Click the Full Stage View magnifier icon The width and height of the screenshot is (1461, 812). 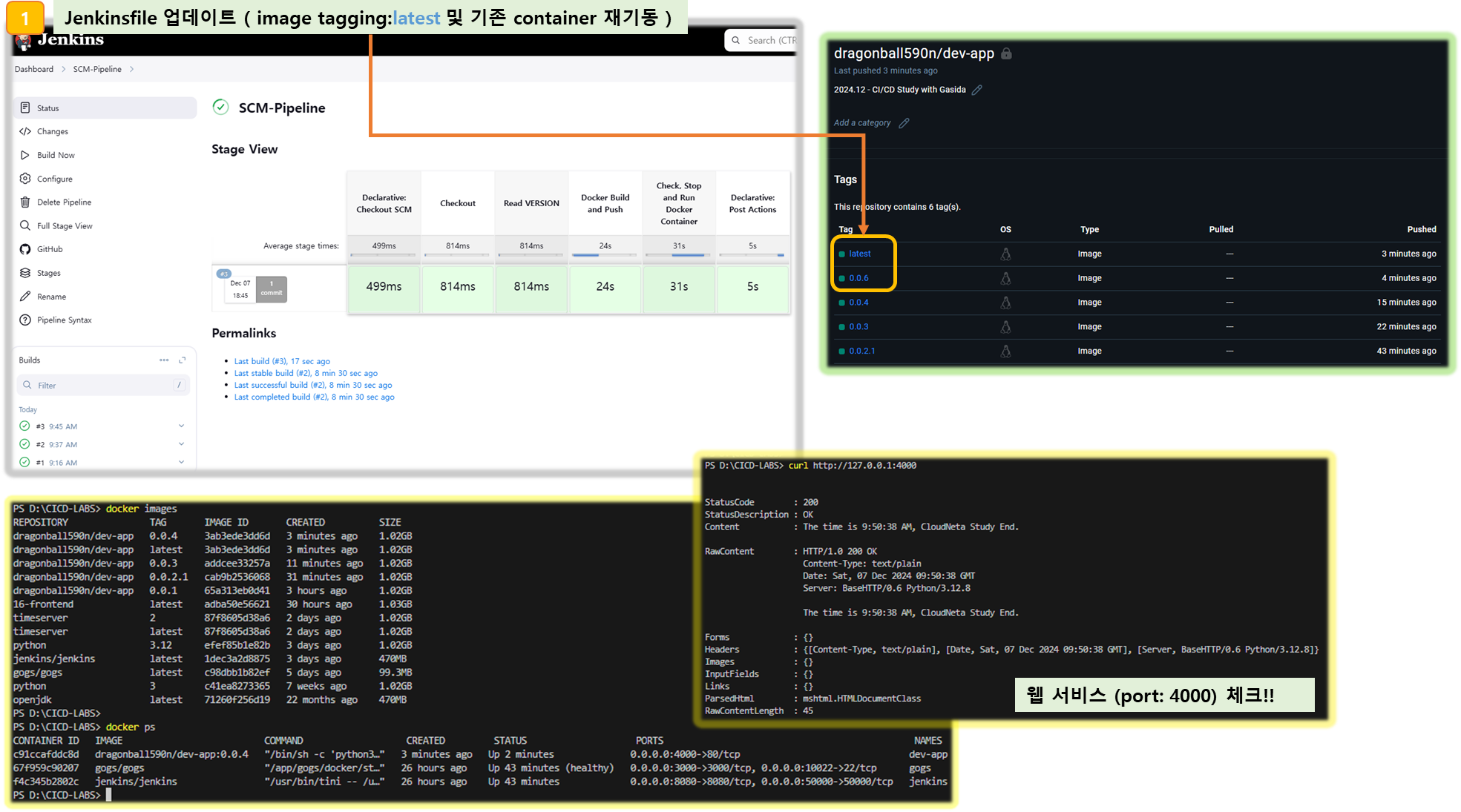(x=25, y=226)
